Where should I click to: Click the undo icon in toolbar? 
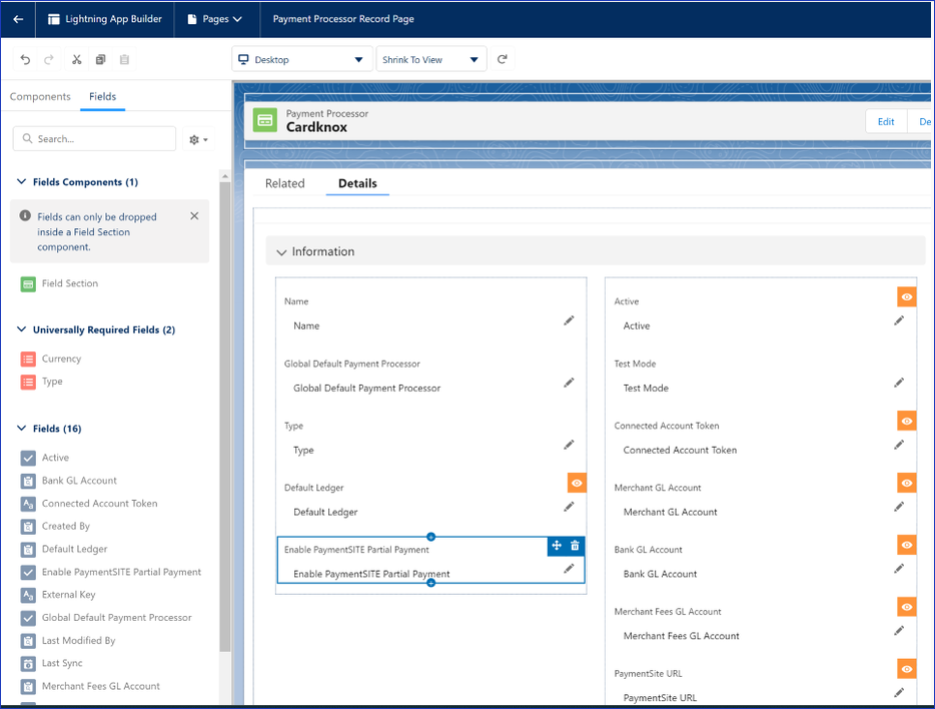click(25, 60)
